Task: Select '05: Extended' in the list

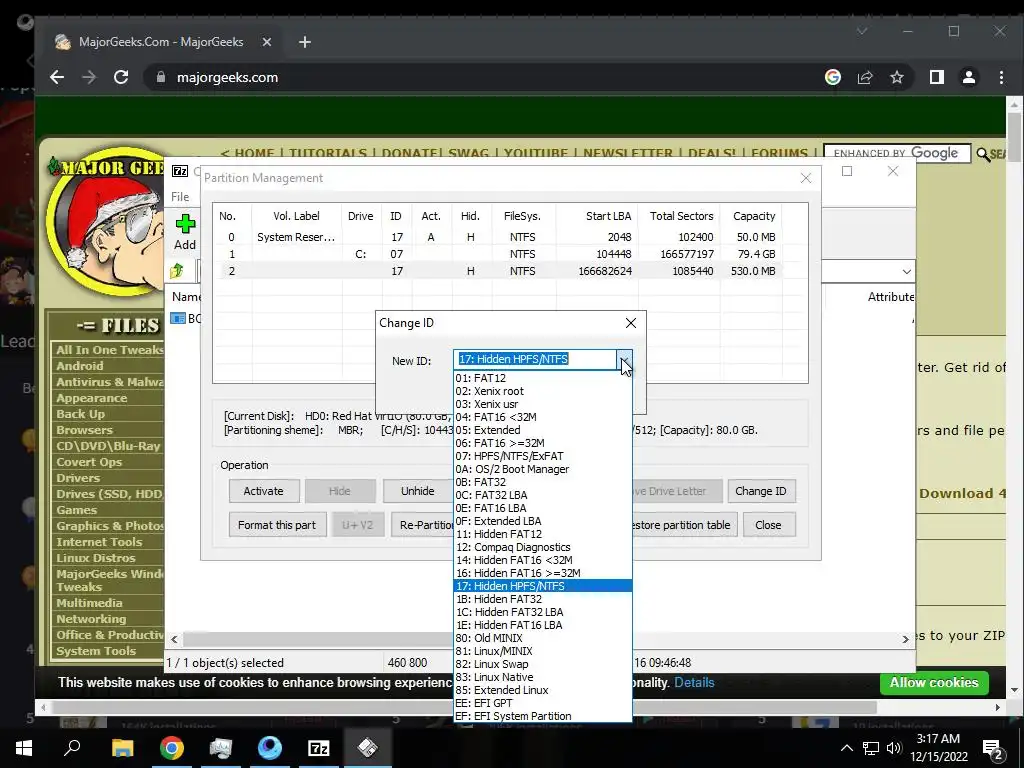Action: coord(543,430)
